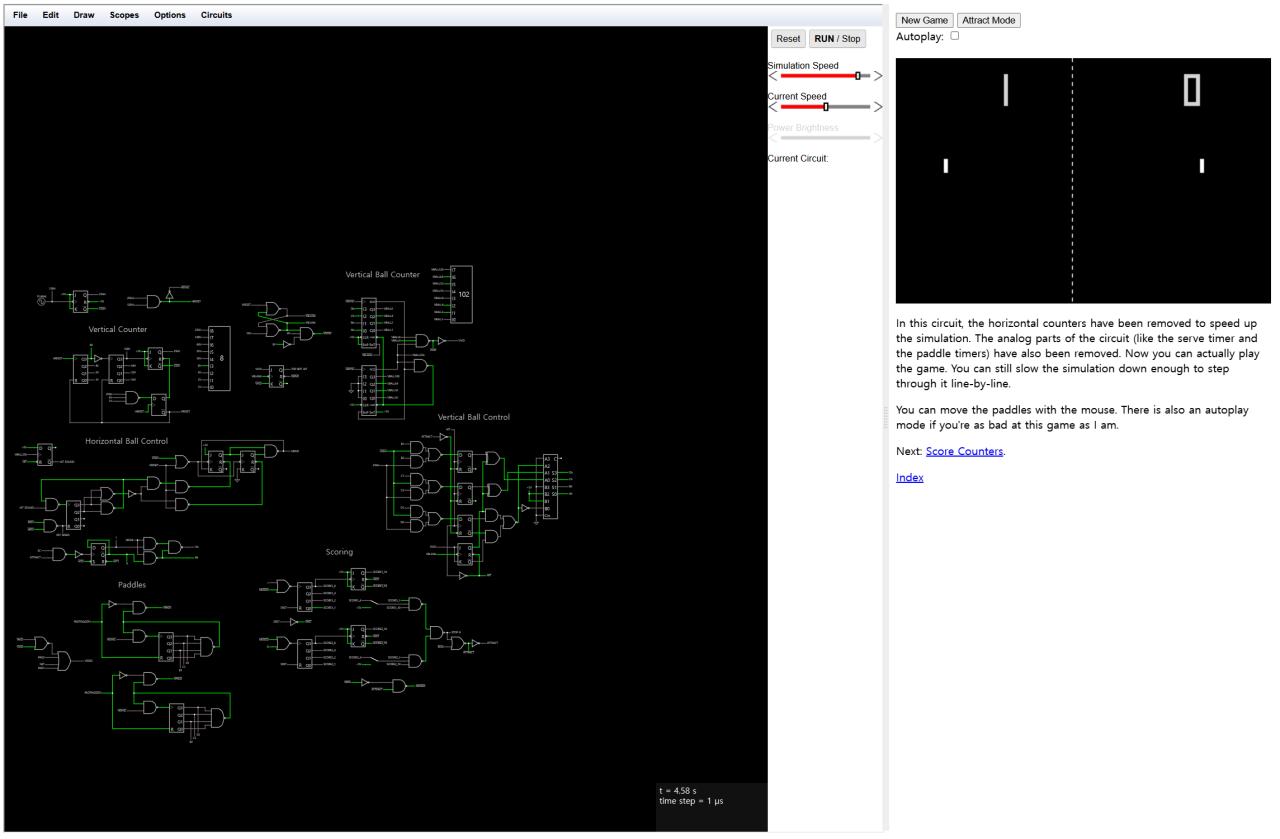Toggle the RUN / Stop button
Viewport: 1280px width, 839px height.
pos(838,39)
